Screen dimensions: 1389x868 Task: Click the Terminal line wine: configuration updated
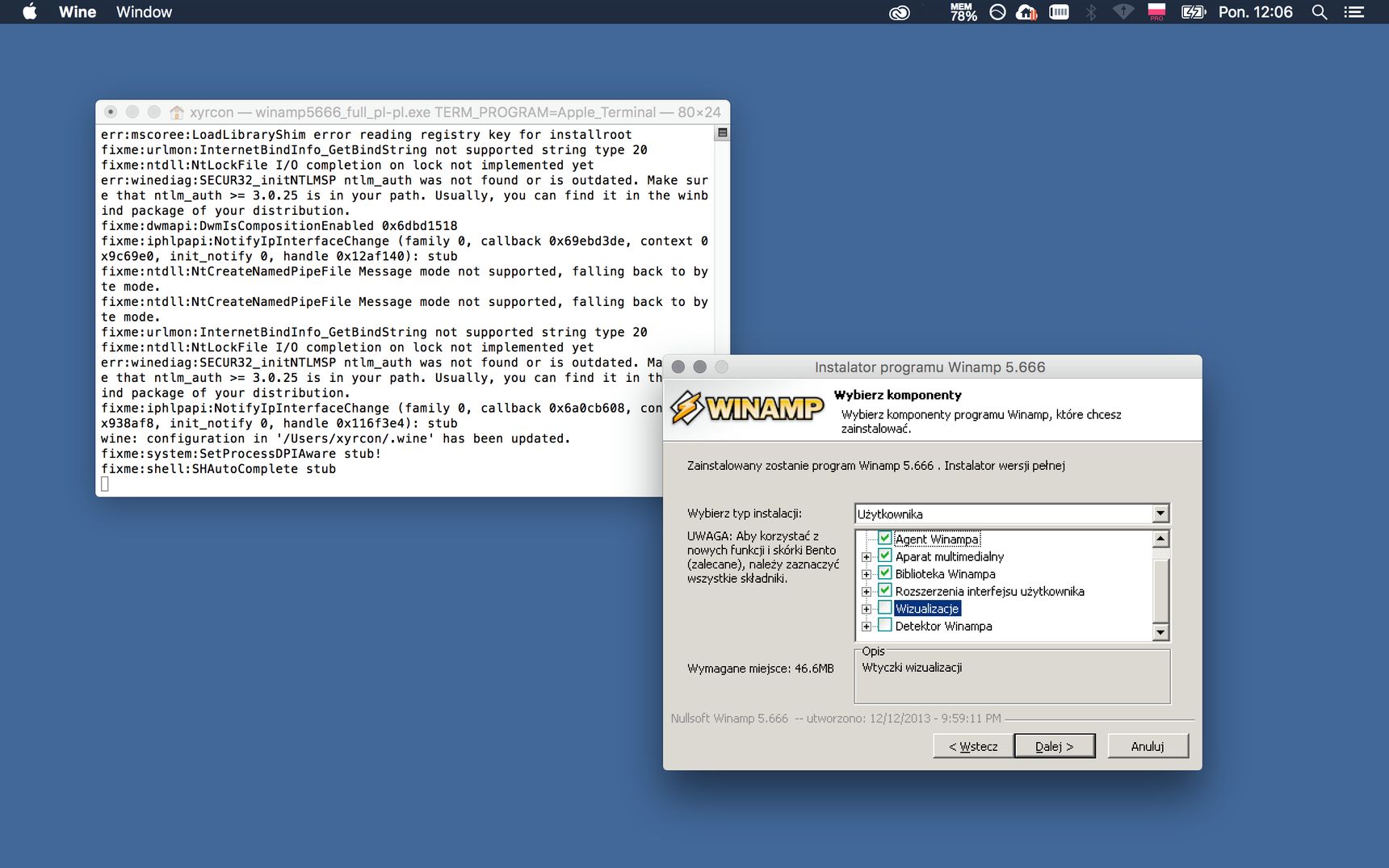pos(335,438)
